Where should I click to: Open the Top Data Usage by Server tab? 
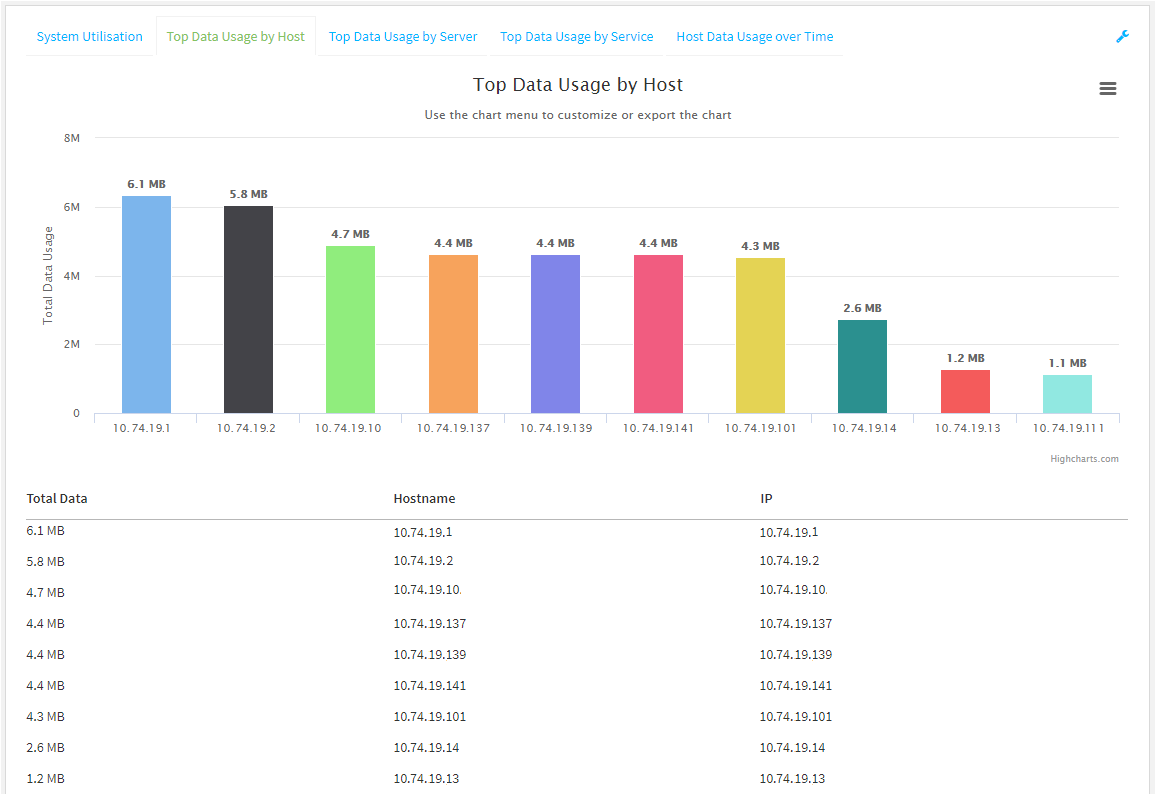pyautogui.click(x=403, y=36)
